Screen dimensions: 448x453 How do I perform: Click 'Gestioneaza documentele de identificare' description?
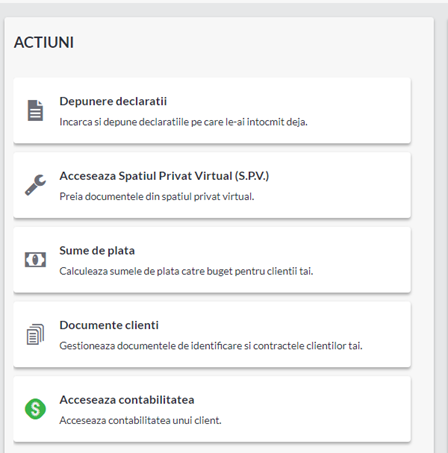point(211,346)
